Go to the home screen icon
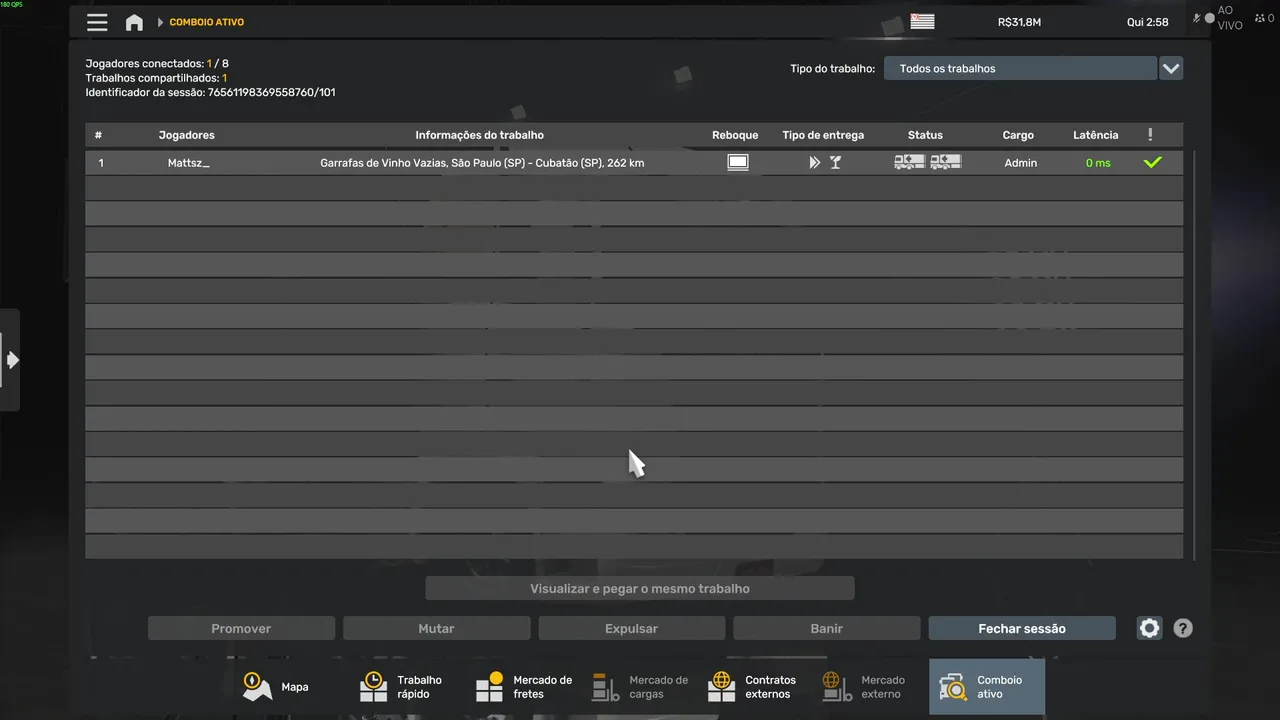Image resolution: width=1280 pixels, height=720 pixels. pyautogui.click(x=134, y=22)
